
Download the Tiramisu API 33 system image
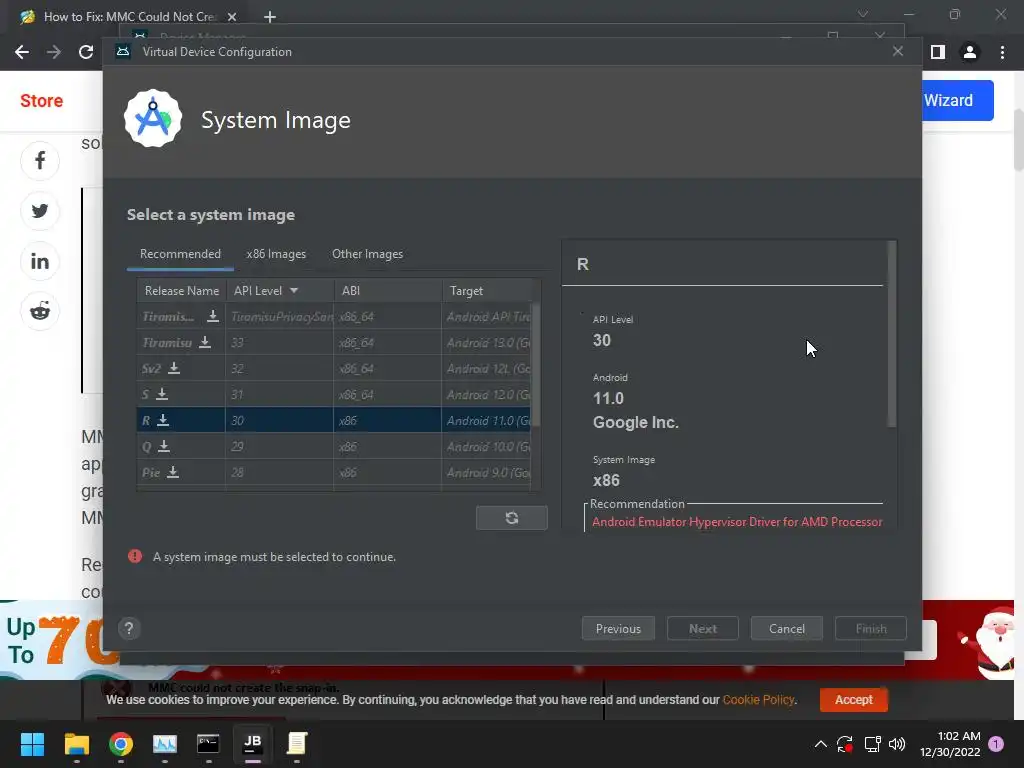click(204, 342)
